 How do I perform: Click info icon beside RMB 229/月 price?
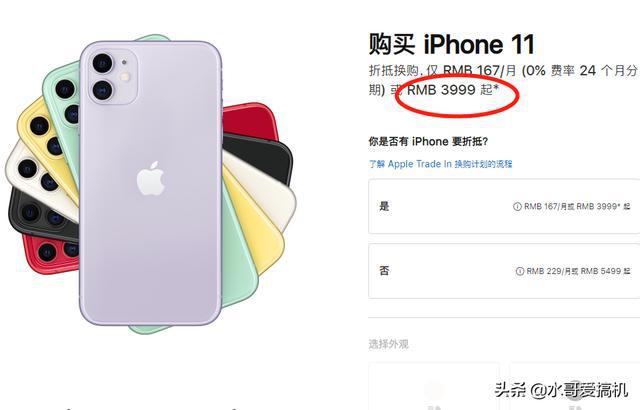click(520, 271)
